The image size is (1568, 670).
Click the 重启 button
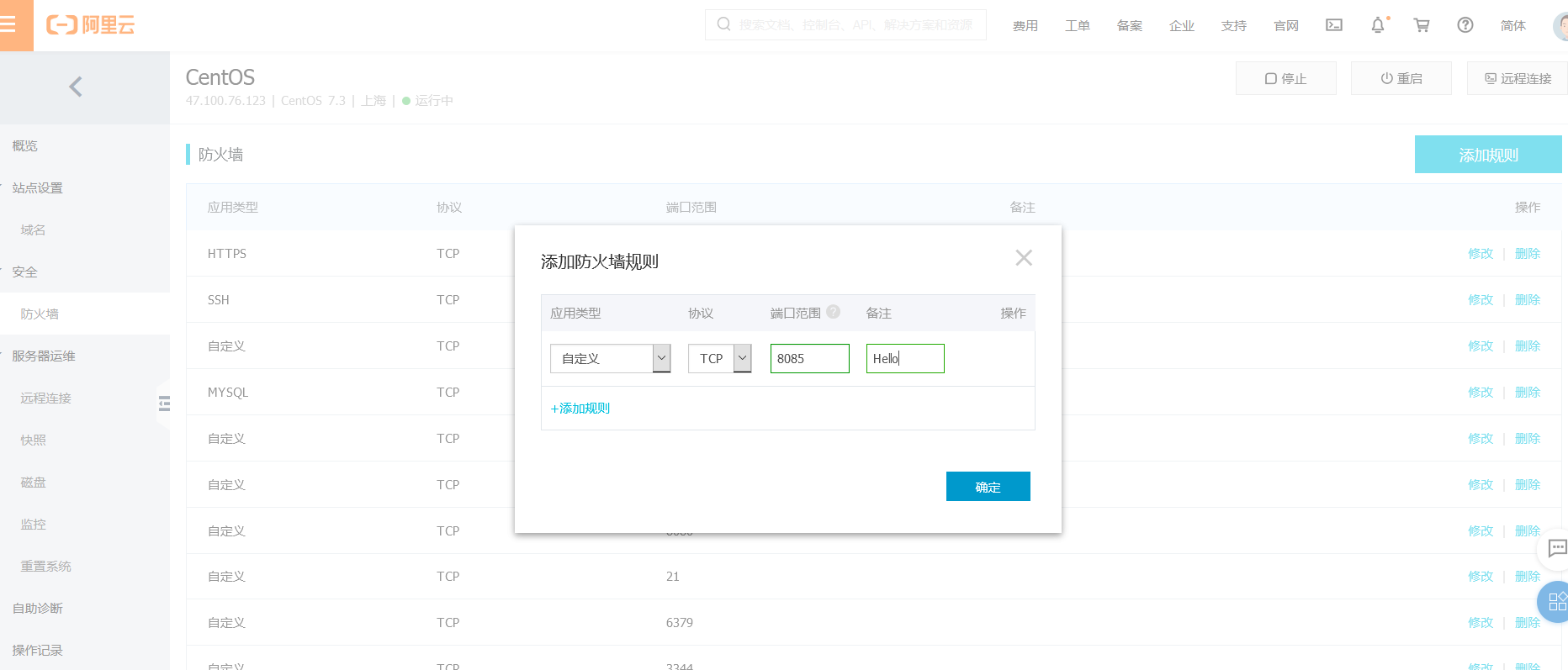pos(1401,78)
